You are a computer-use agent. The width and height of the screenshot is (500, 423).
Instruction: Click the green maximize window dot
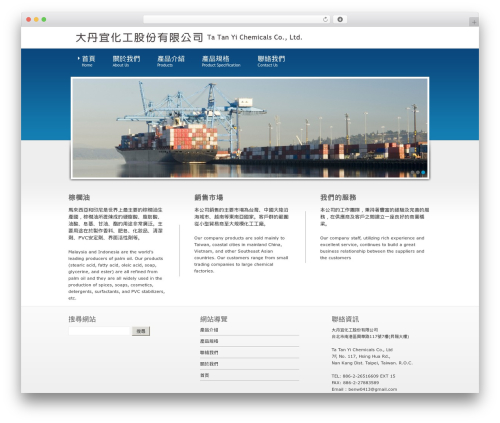click(44, 19)
